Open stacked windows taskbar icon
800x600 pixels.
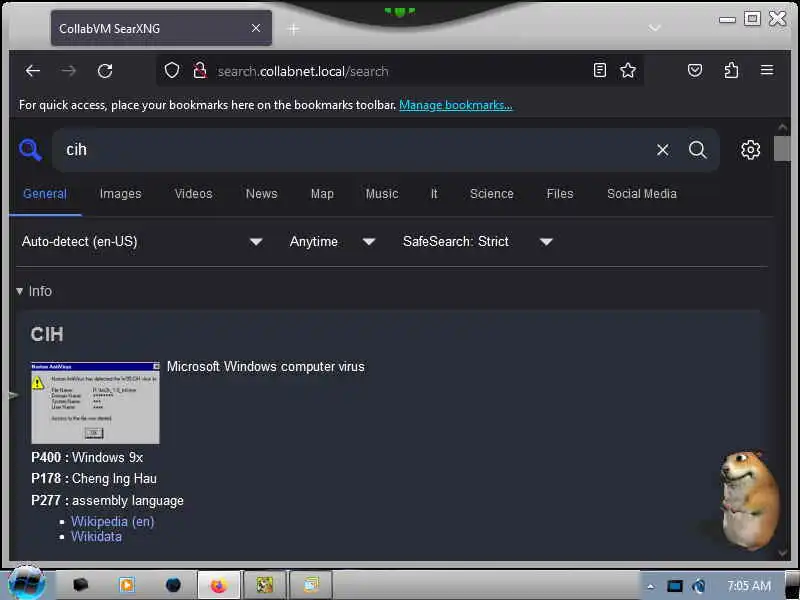(311, 585)
